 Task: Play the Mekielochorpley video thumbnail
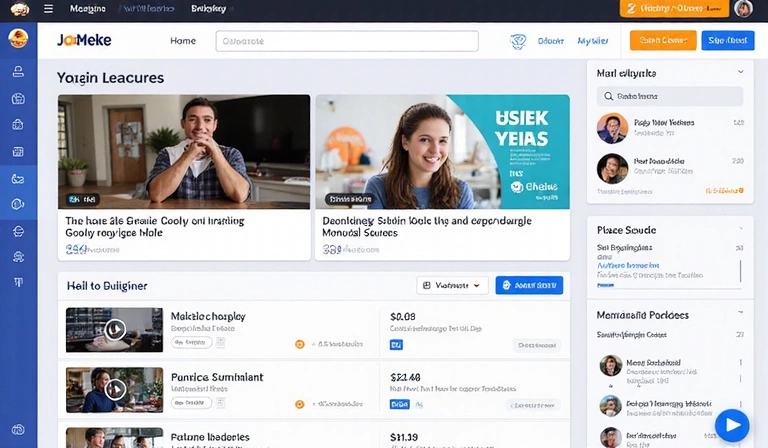click(115, 330)
